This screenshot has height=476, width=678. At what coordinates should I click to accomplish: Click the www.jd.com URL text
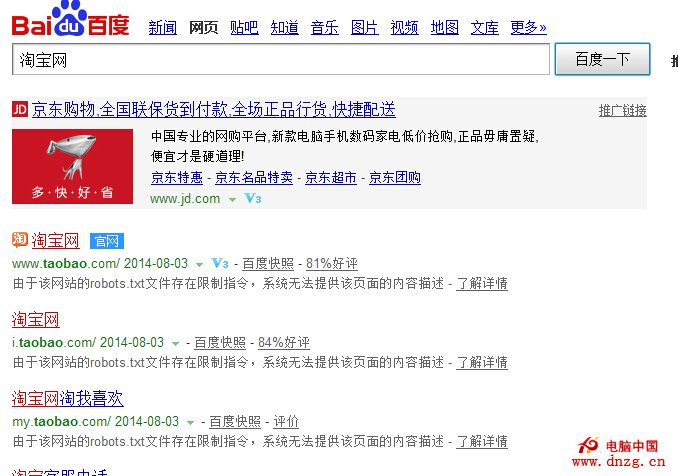click(185, 199)
